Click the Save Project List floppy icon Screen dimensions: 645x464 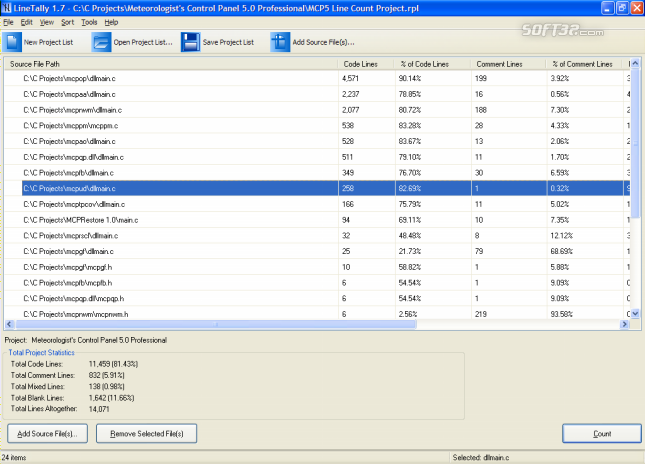click(x=190, y=42)
